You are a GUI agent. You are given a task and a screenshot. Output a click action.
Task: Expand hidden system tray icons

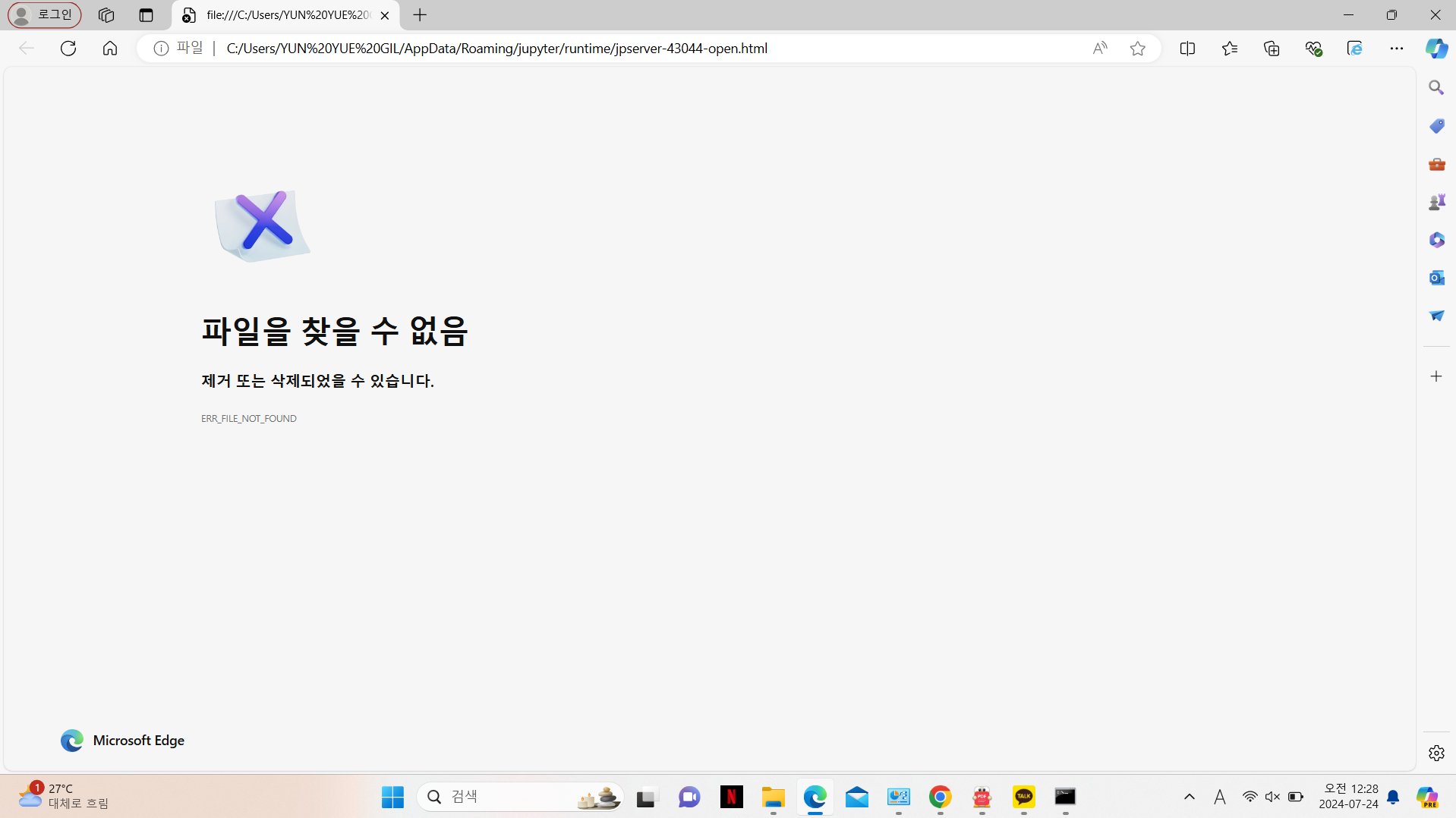click(x=1190, y=797)
